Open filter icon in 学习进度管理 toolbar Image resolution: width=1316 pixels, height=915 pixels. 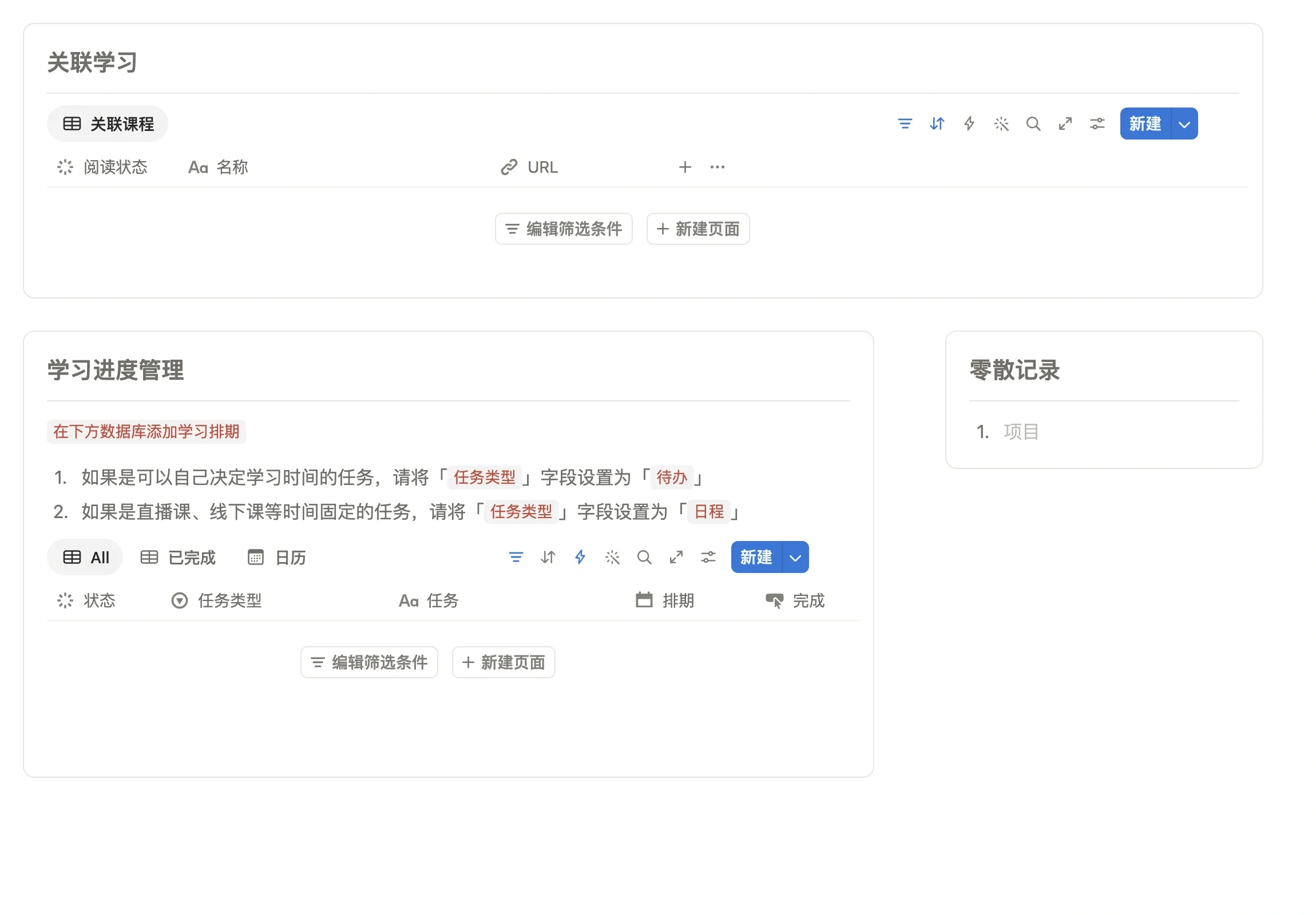(516, 557)
